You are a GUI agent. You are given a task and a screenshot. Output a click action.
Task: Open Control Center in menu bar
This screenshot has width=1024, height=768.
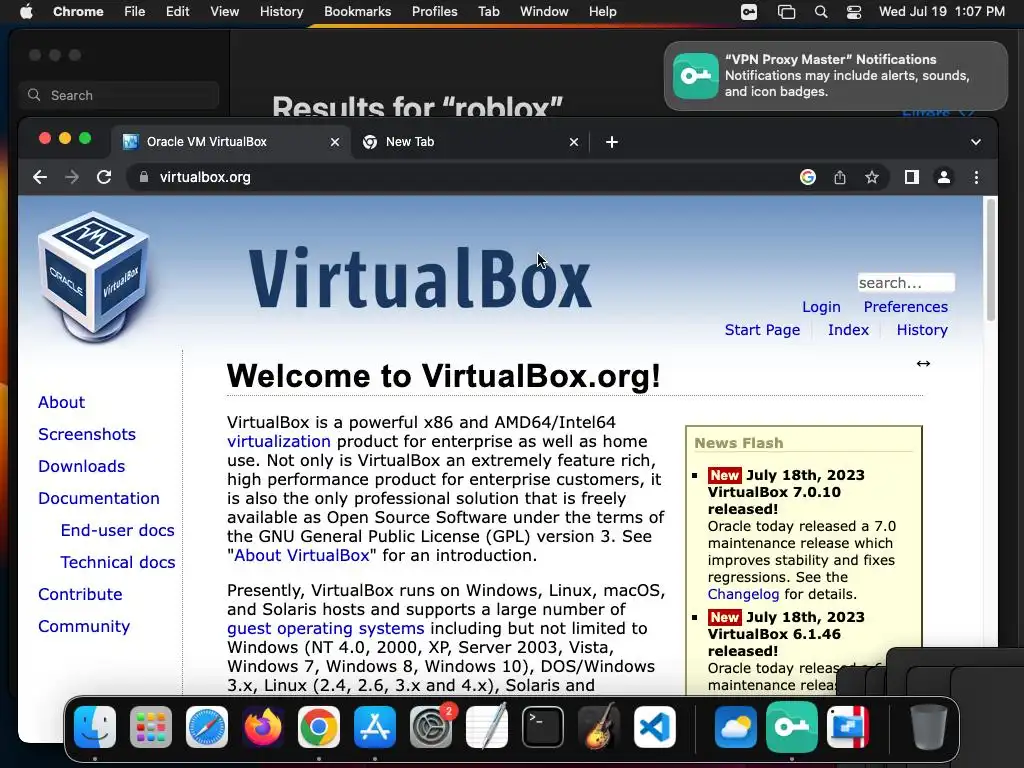854,11
